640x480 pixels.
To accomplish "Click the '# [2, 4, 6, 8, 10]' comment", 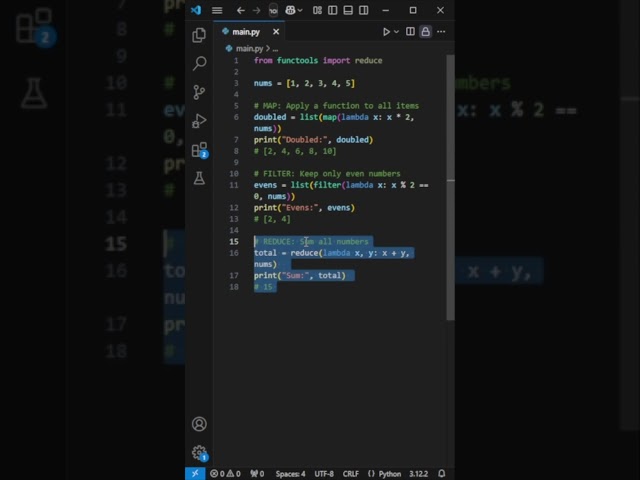I will click(295, 151).
